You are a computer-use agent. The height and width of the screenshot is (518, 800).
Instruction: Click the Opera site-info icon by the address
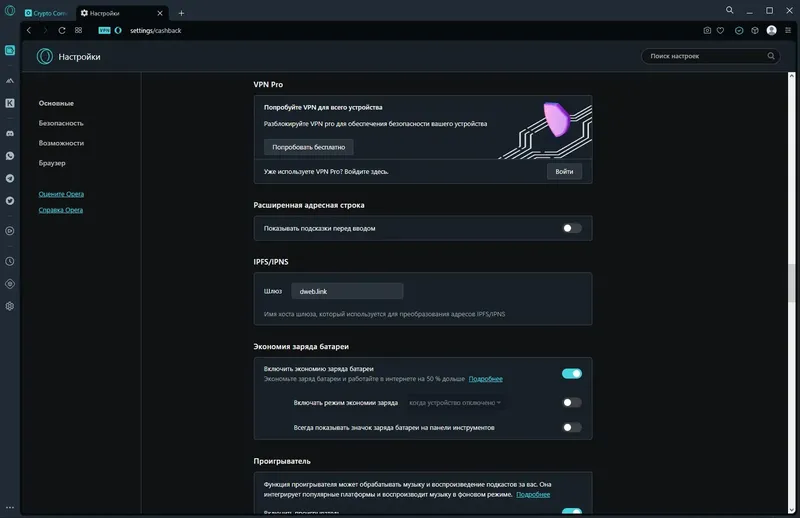pos(118,31)
